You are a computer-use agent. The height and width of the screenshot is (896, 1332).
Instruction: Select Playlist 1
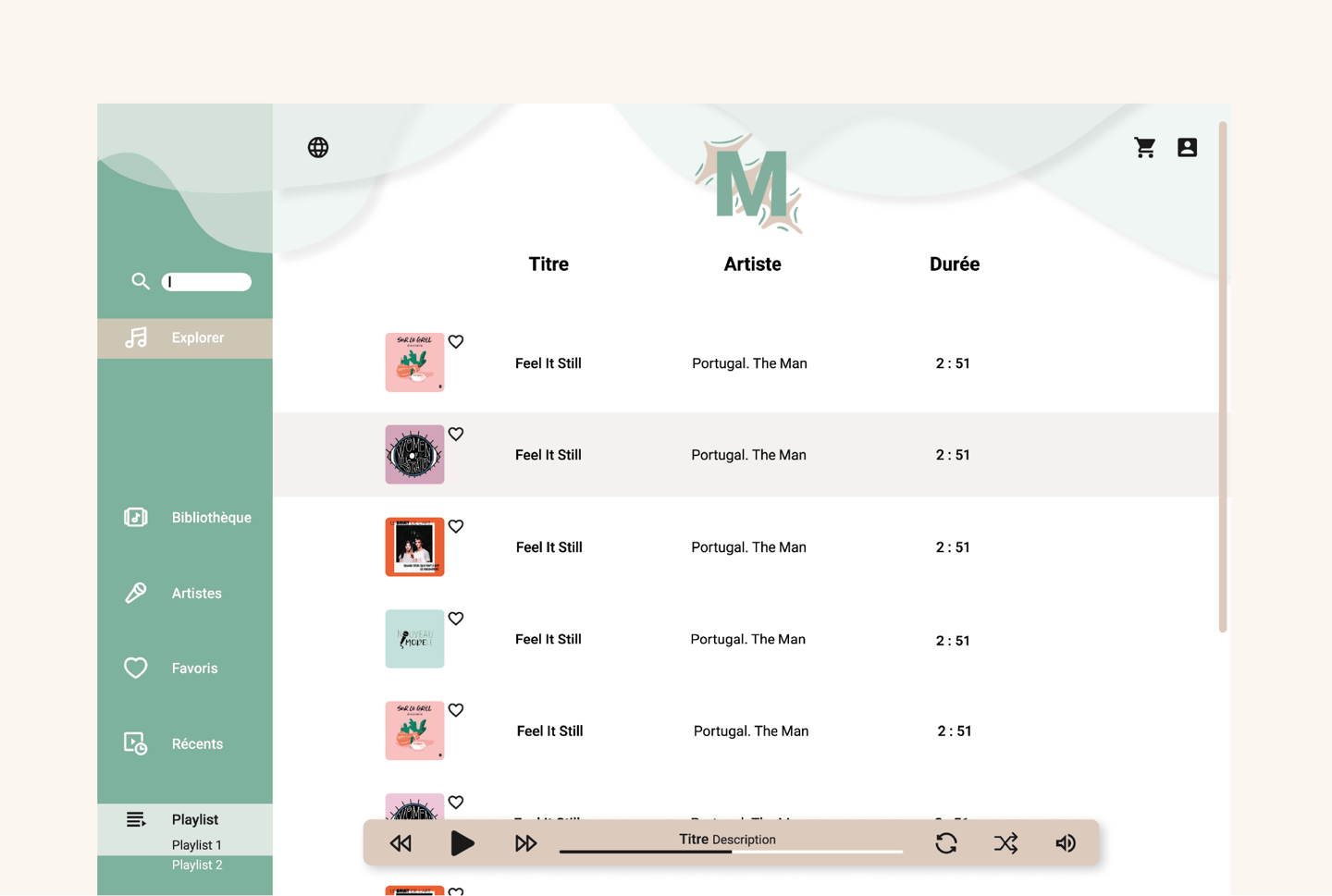coord(197,845)
